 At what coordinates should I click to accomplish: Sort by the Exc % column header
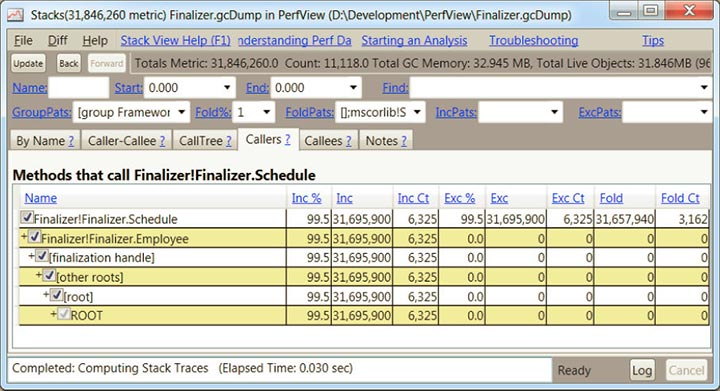[x=460, y=198]
